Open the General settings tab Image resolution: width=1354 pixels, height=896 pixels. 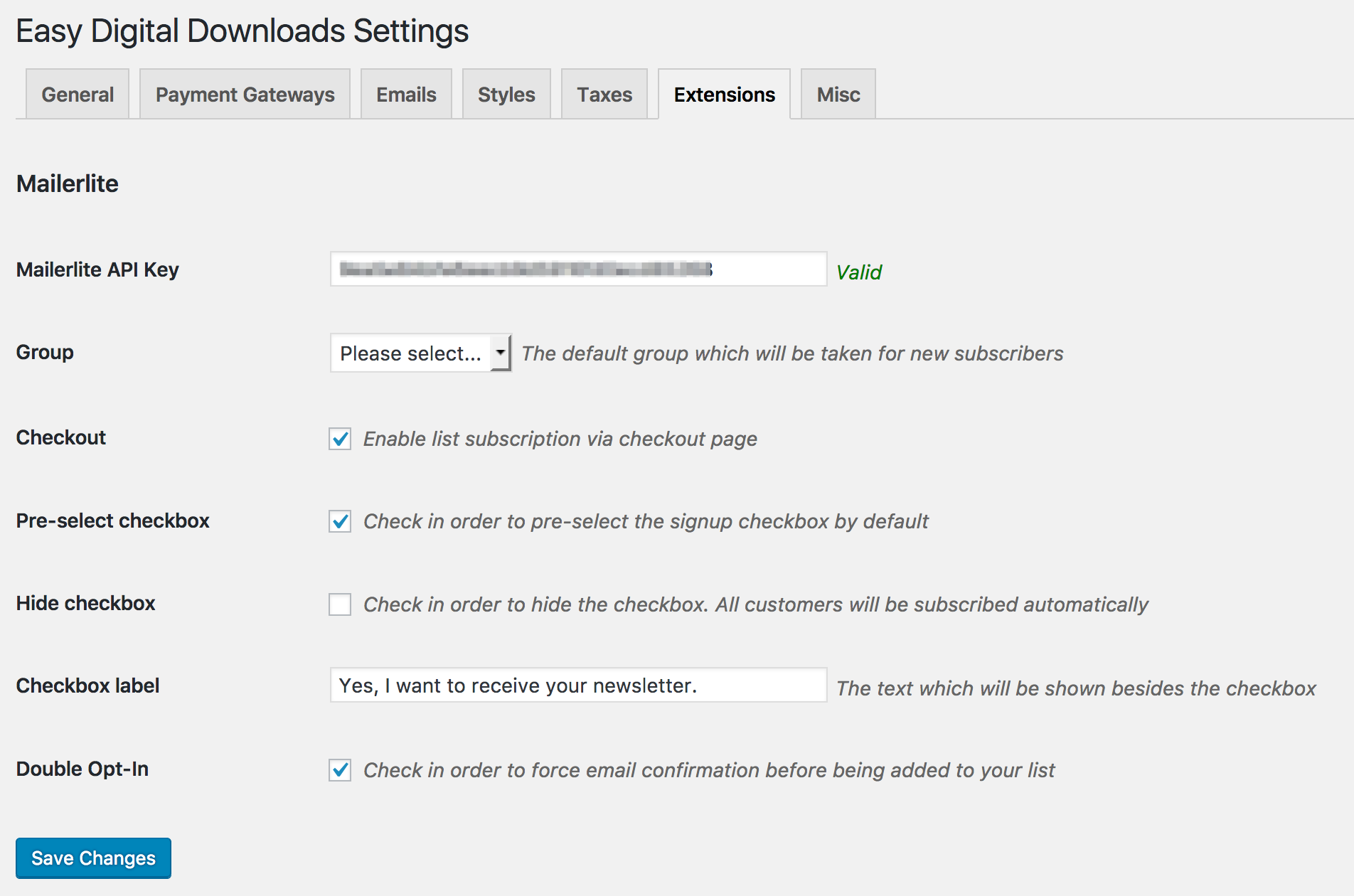click(x=78, y=94)
